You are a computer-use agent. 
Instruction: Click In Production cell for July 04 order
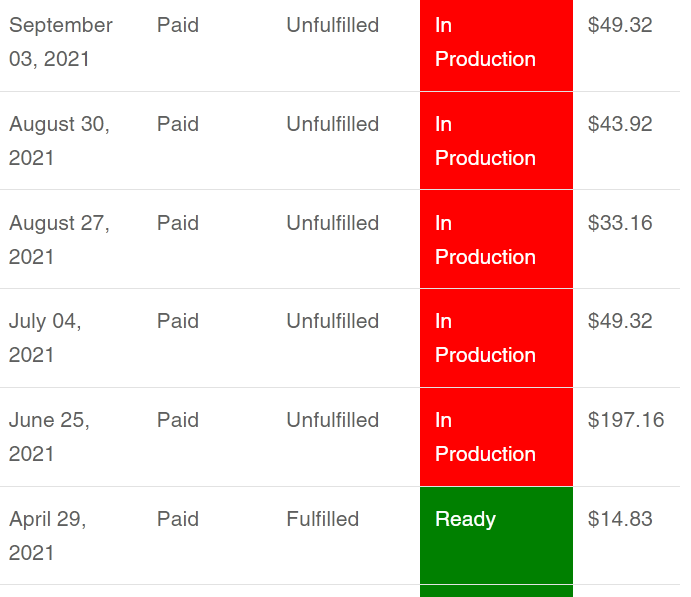[x=496, y=338]
